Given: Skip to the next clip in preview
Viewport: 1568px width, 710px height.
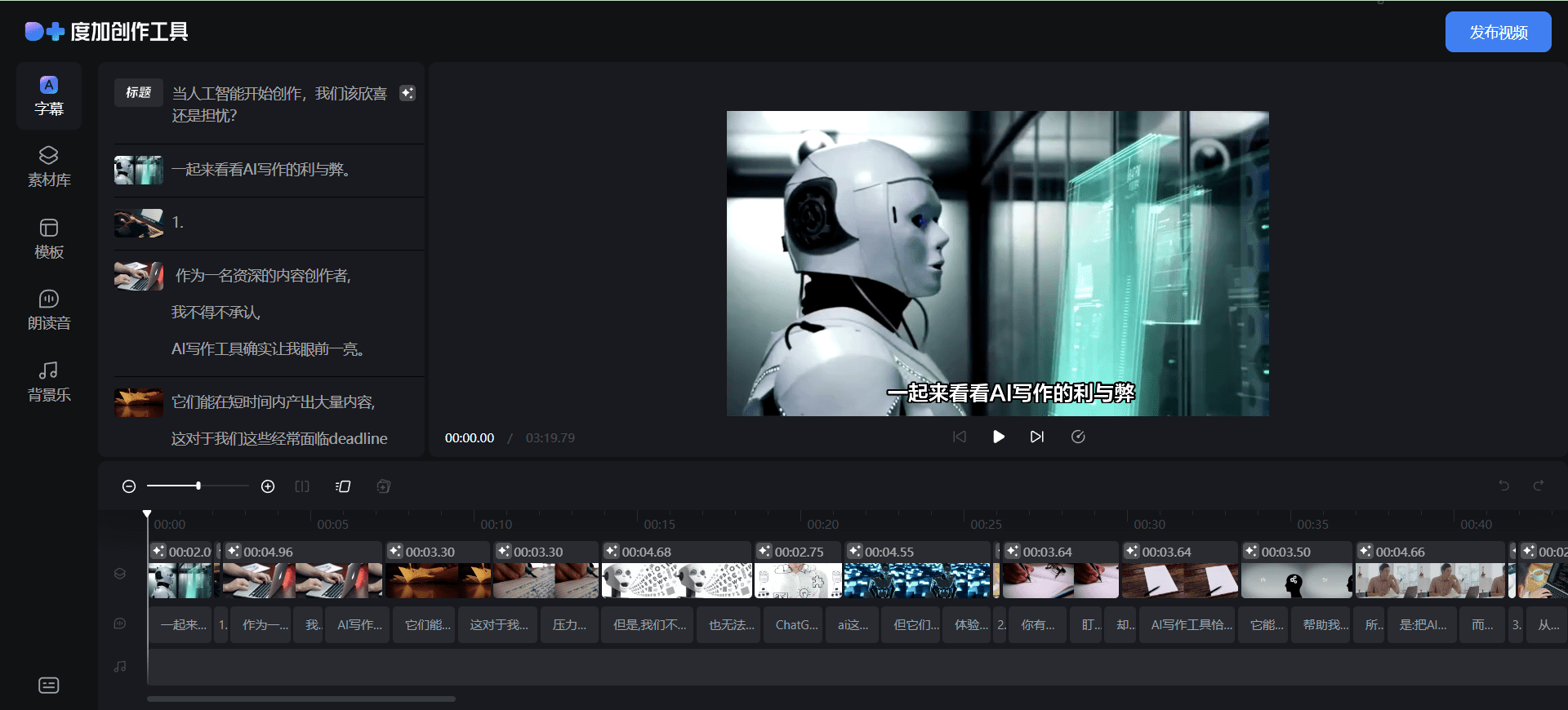Looking at the screenshot, I should pyautogui.click(x=1036, y=437).
